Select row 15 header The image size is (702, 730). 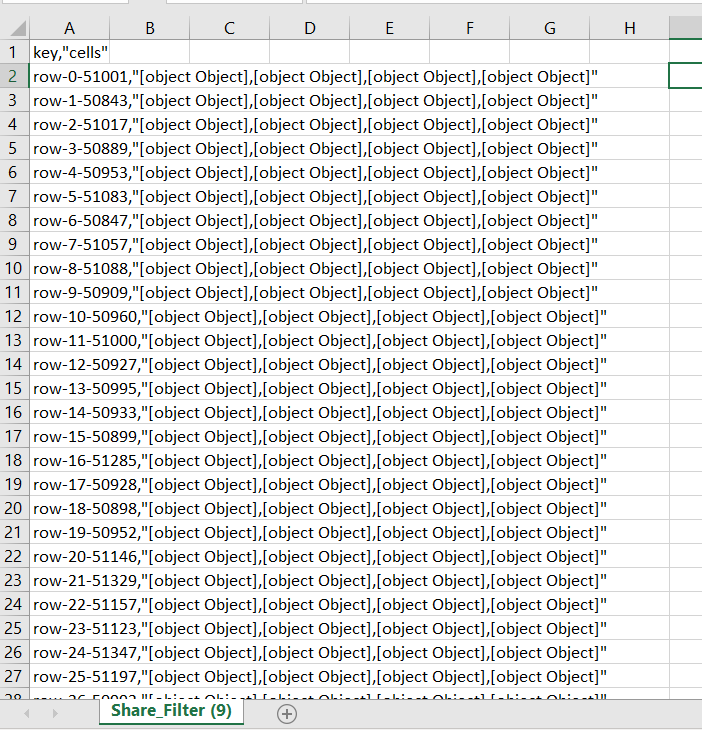pos(14,388)
